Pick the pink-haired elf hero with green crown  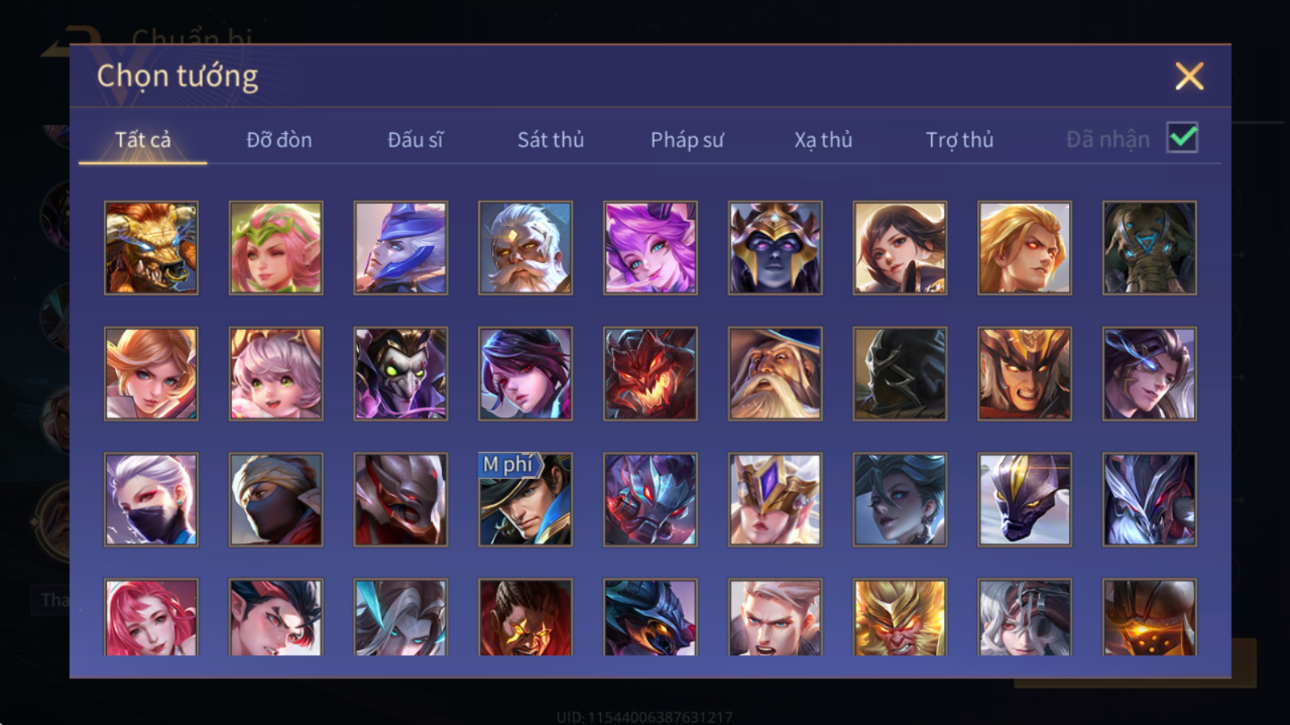point(276,248)
